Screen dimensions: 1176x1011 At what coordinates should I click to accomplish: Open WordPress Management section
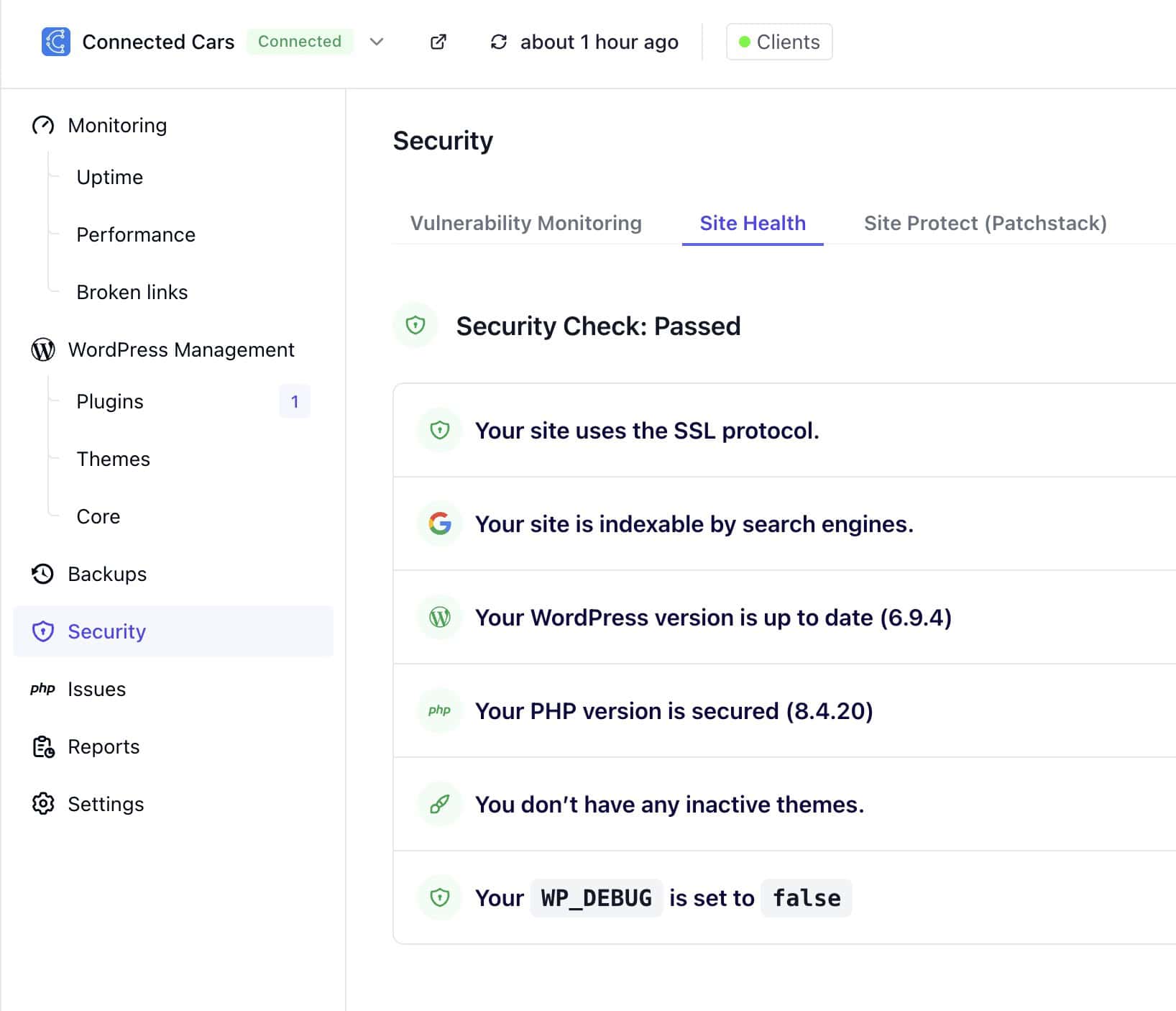click(x=181, y=349)
